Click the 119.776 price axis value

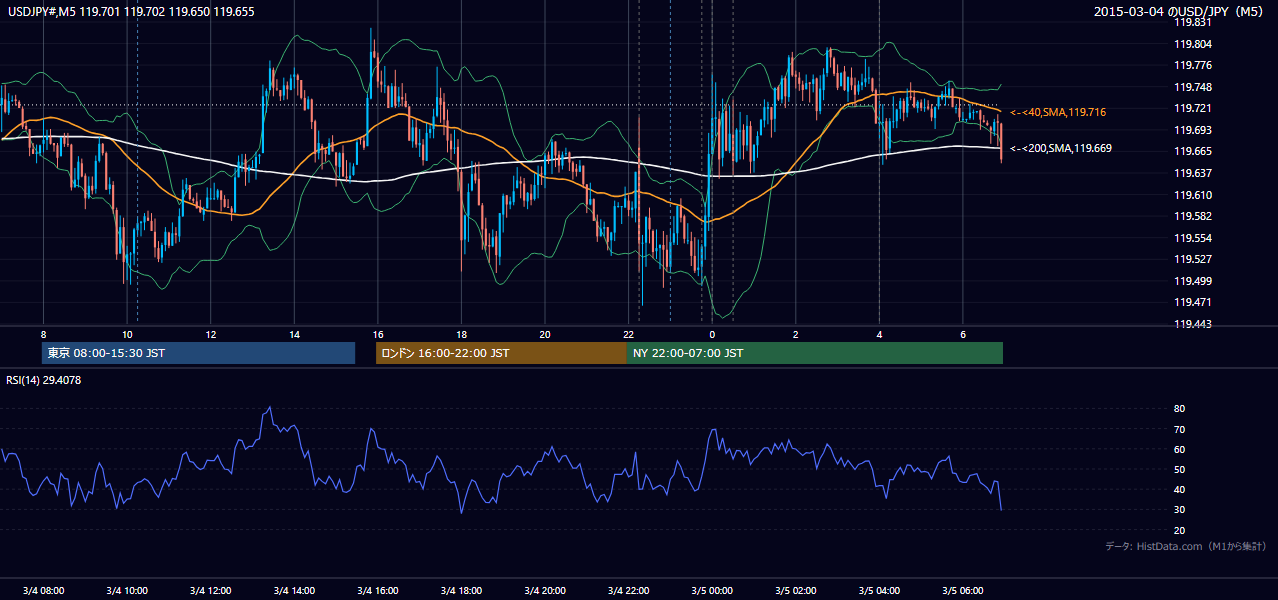pyautogui.click(x=1193, y=66)
